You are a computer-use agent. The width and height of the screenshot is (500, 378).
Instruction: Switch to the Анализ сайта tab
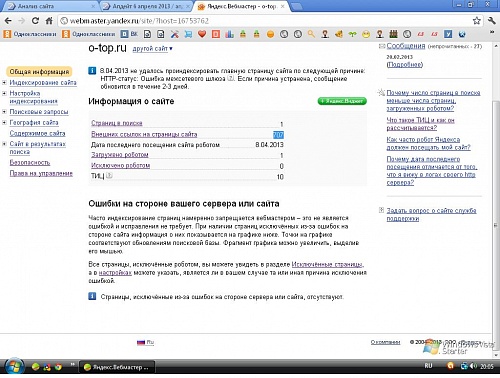pyautogui.click(x=51, y=6)
